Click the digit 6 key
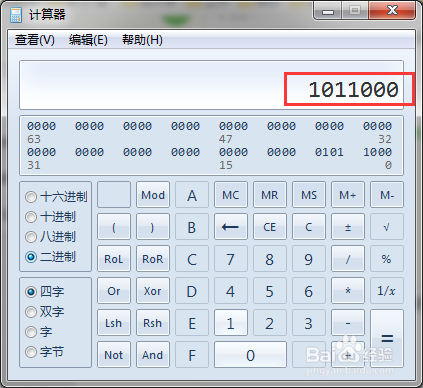Viewport: 423px width, 388px height. [309, 291]
